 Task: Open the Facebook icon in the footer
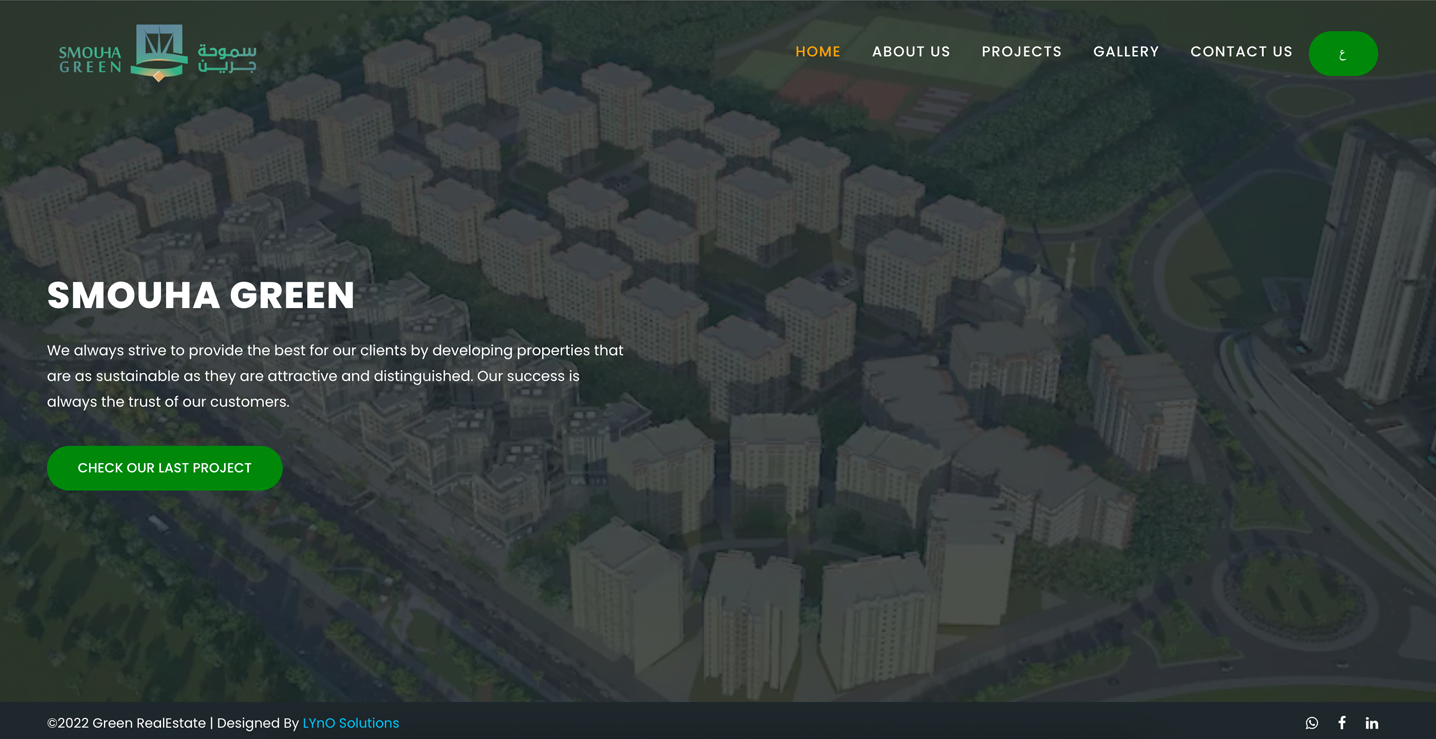[x=1342, y=722]
